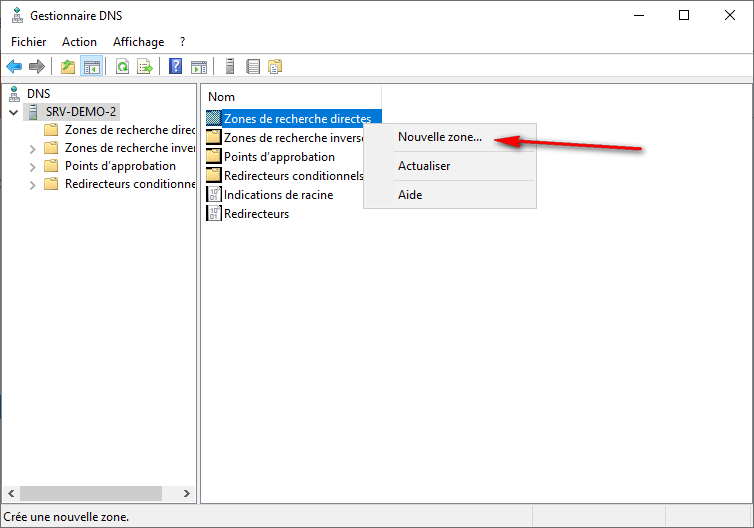Expand Redirecteurs conditionnels in tree
Viewport: 754px width, 528px height.
(33, 184)
